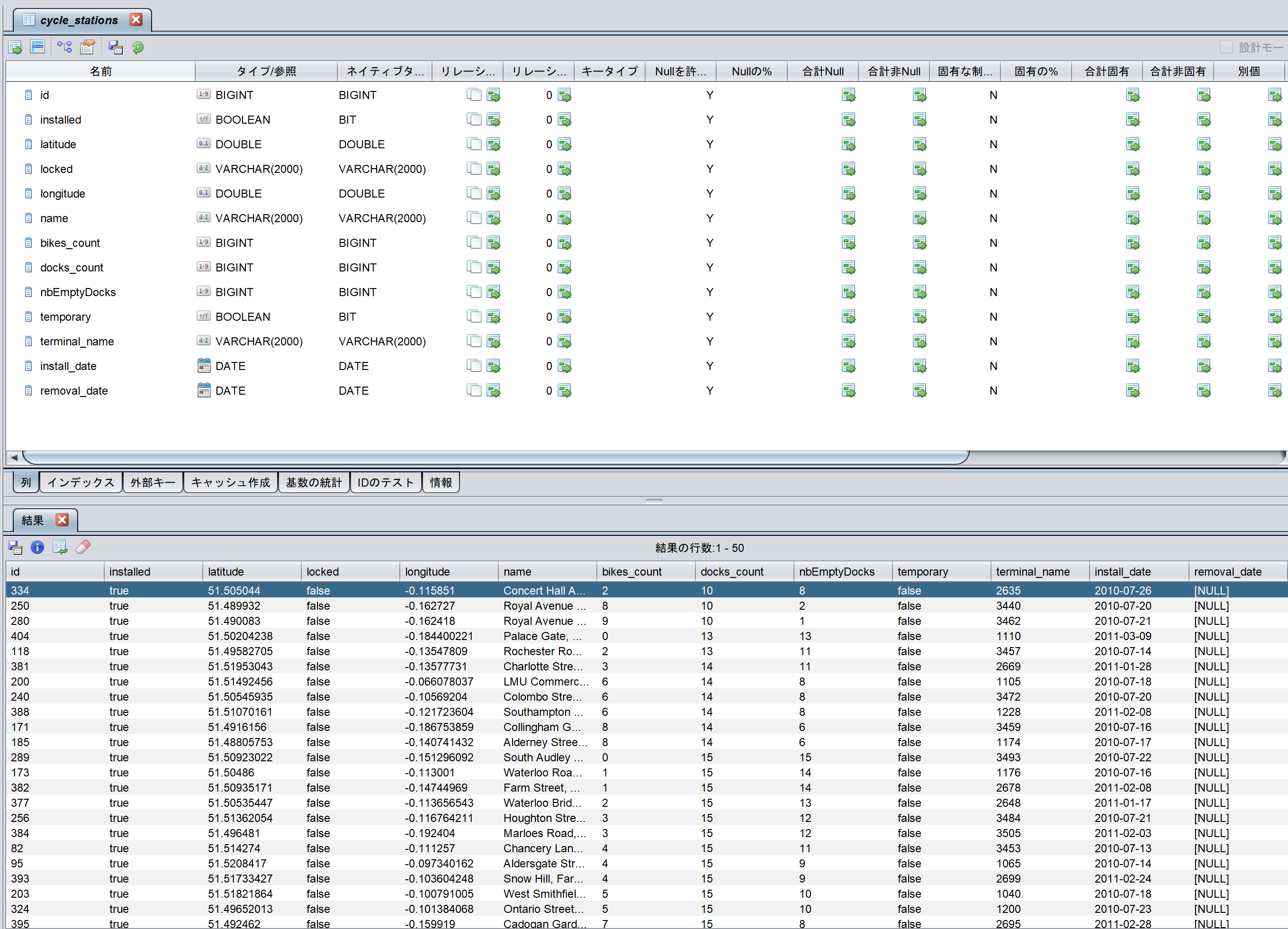This screenshot has width=1288, height=929.
Task: Click the latitude cell '51.5208417'
Action: [x=252, y=864]
